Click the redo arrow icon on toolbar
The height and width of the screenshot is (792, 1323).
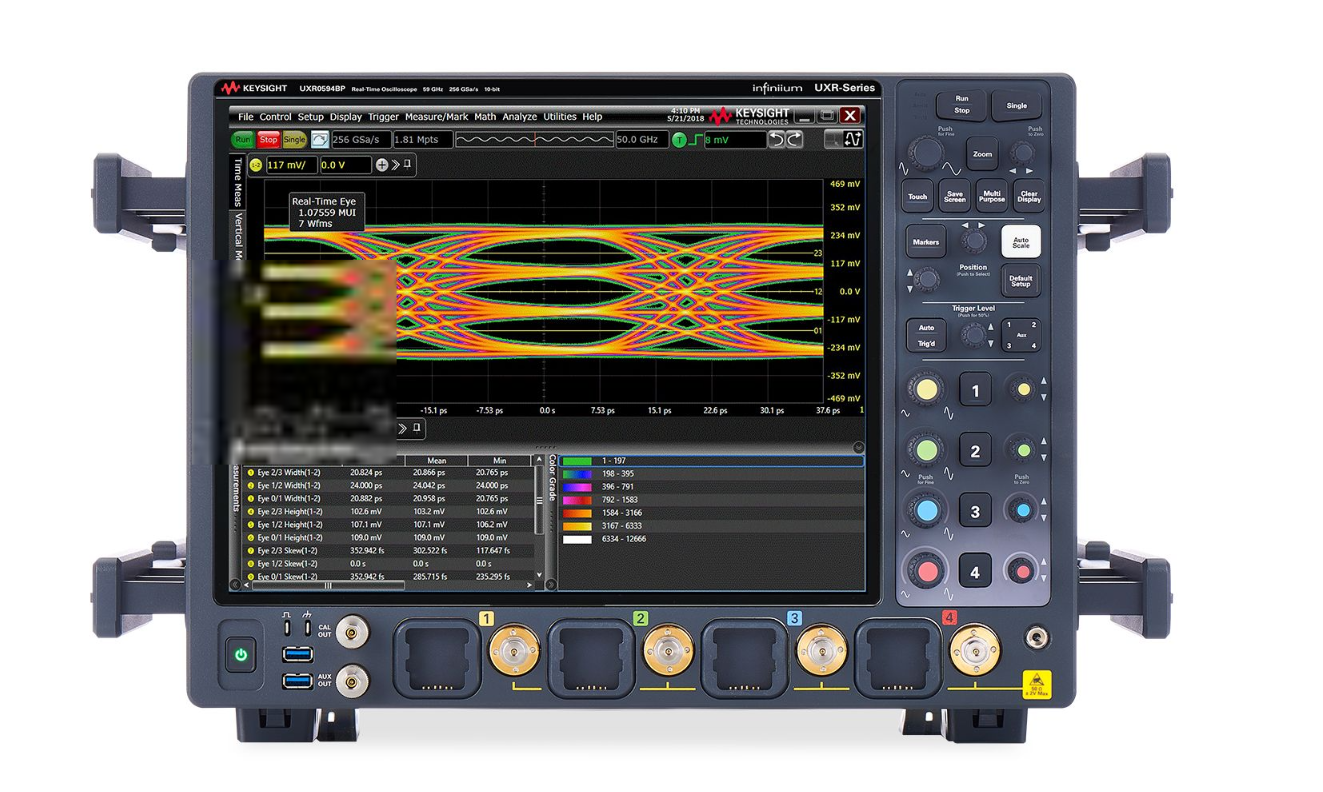(794, 140)
